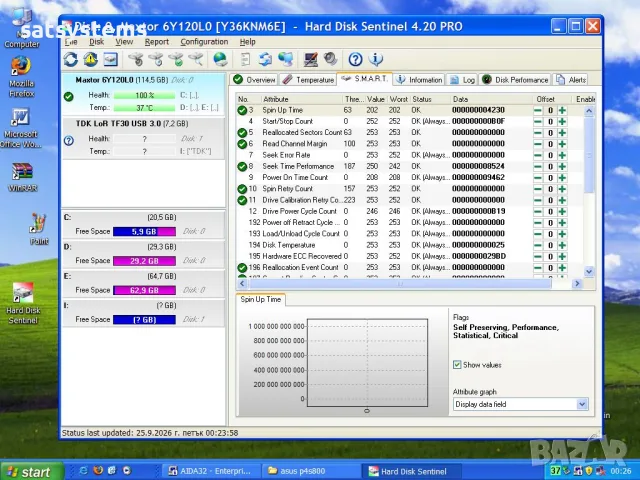Click the blue arrows update toolbar icon

(x=265, y=60)
